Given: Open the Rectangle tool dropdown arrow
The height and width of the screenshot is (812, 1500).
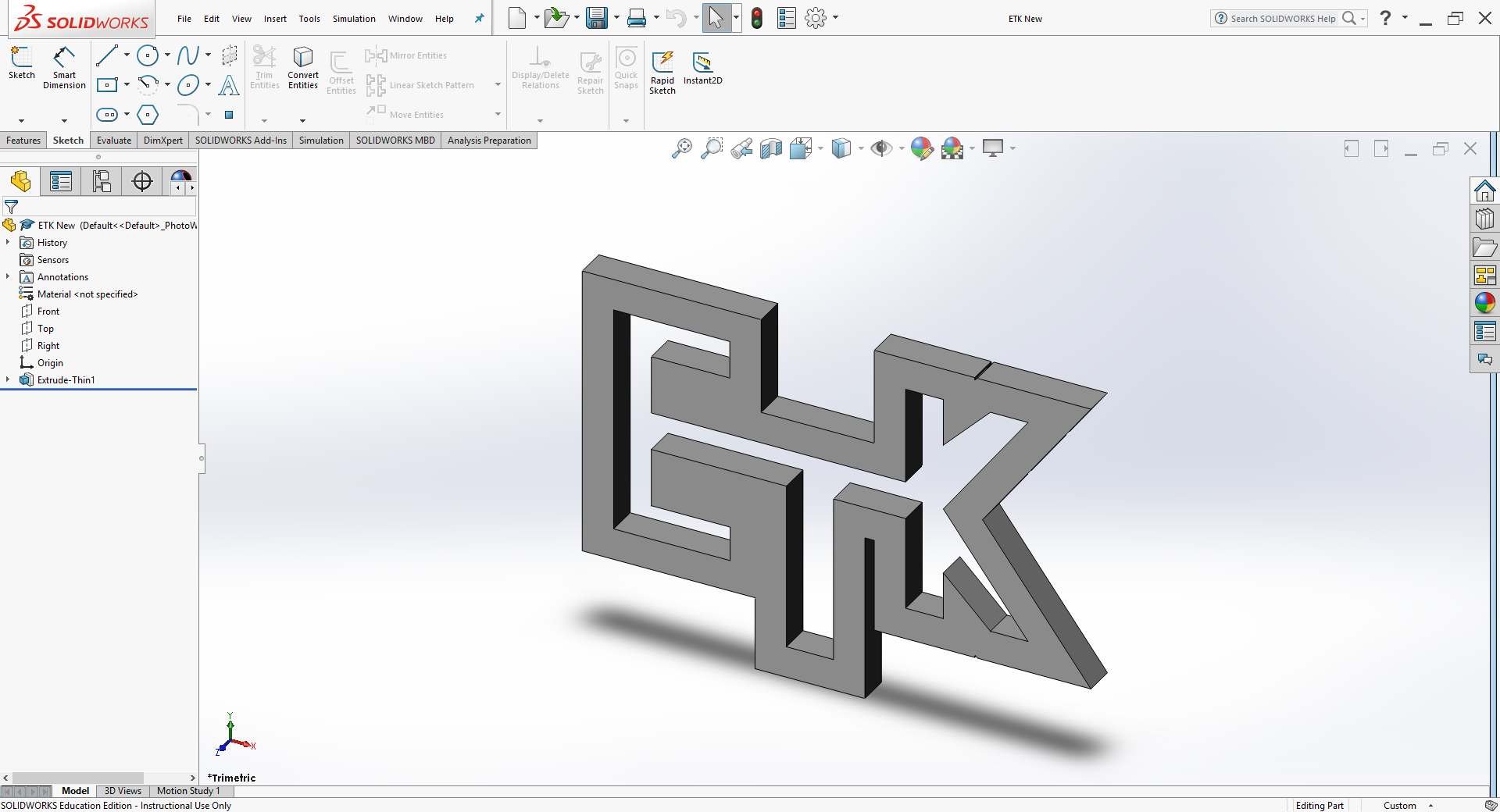Looking at the screenshot, I should [x=127, y=84].
